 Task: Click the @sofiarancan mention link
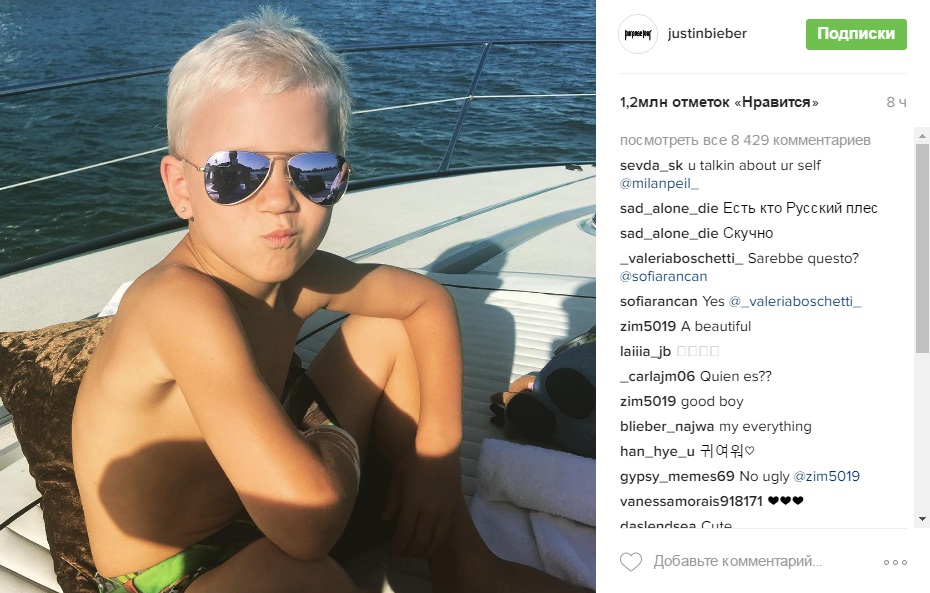click(663, 276)
